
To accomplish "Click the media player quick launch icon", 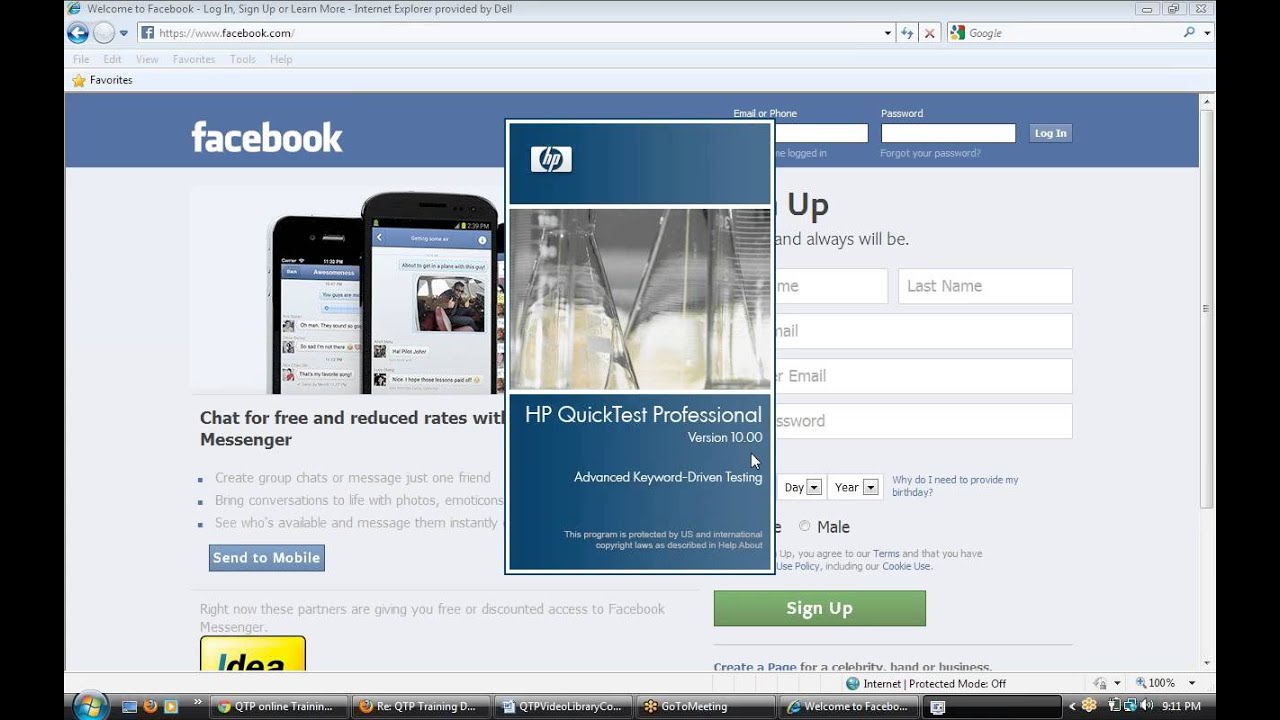I will [x=170, y=706].
